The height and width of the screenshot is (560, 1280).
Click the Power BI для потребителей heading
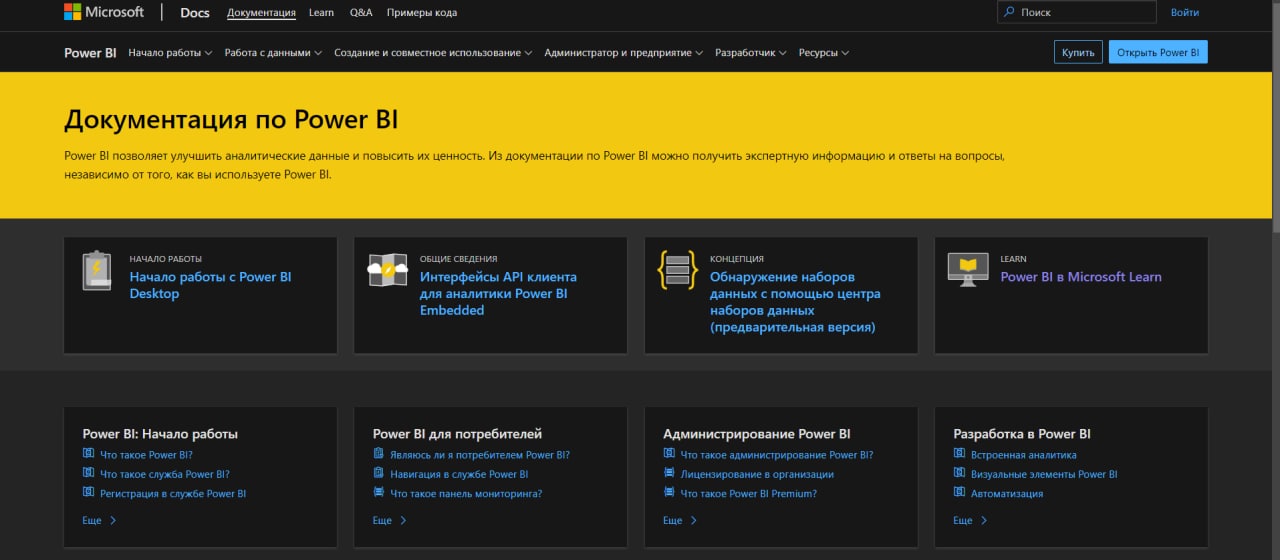457,434
